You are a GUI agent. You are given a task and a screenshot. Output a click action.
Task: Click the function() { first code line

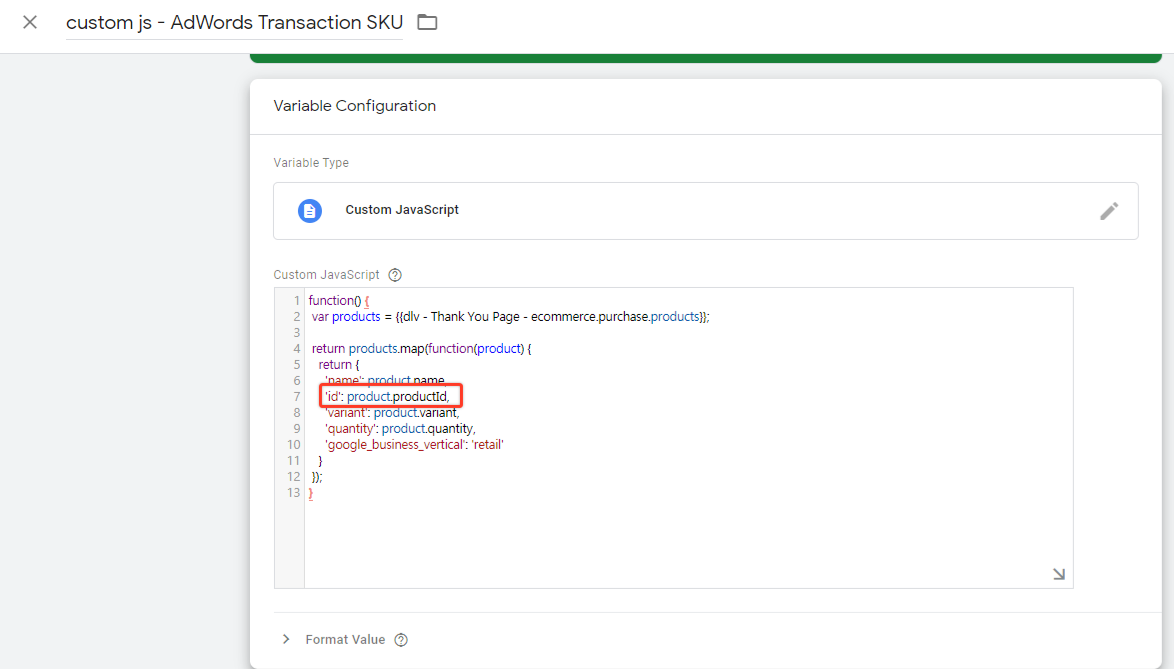tap(338, 300)
